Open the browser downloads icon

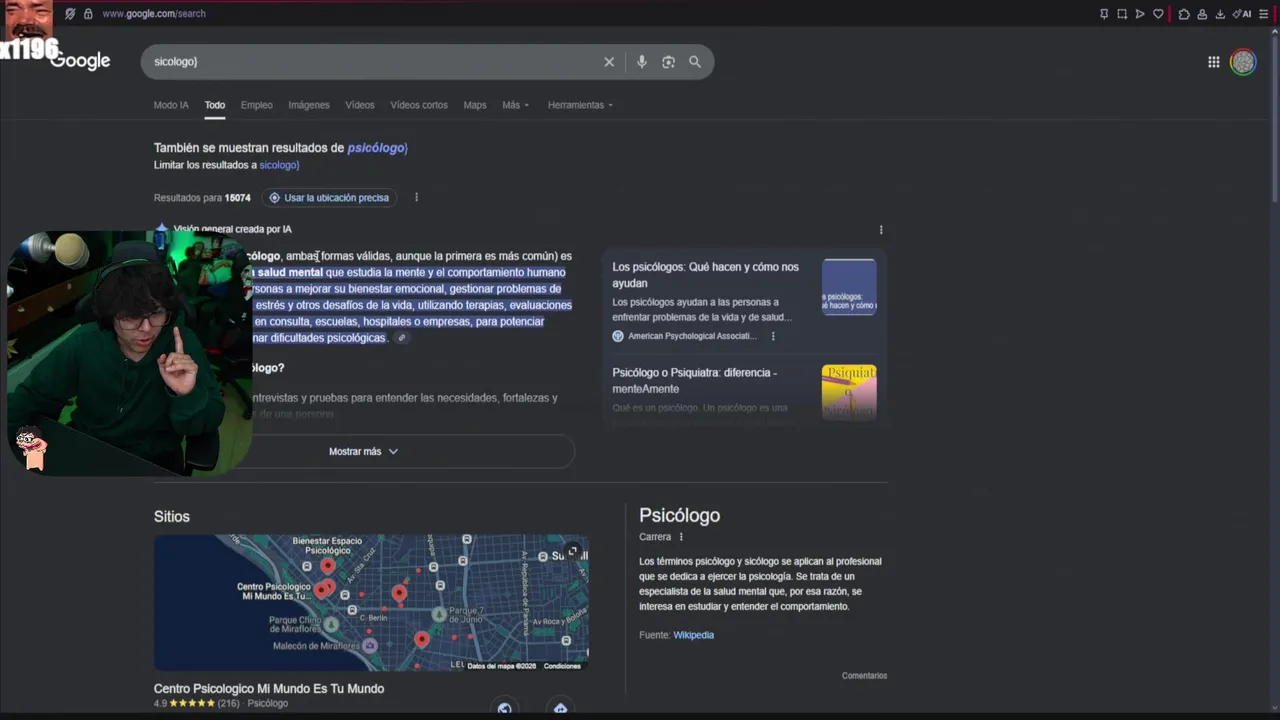tap(1220, 14)
